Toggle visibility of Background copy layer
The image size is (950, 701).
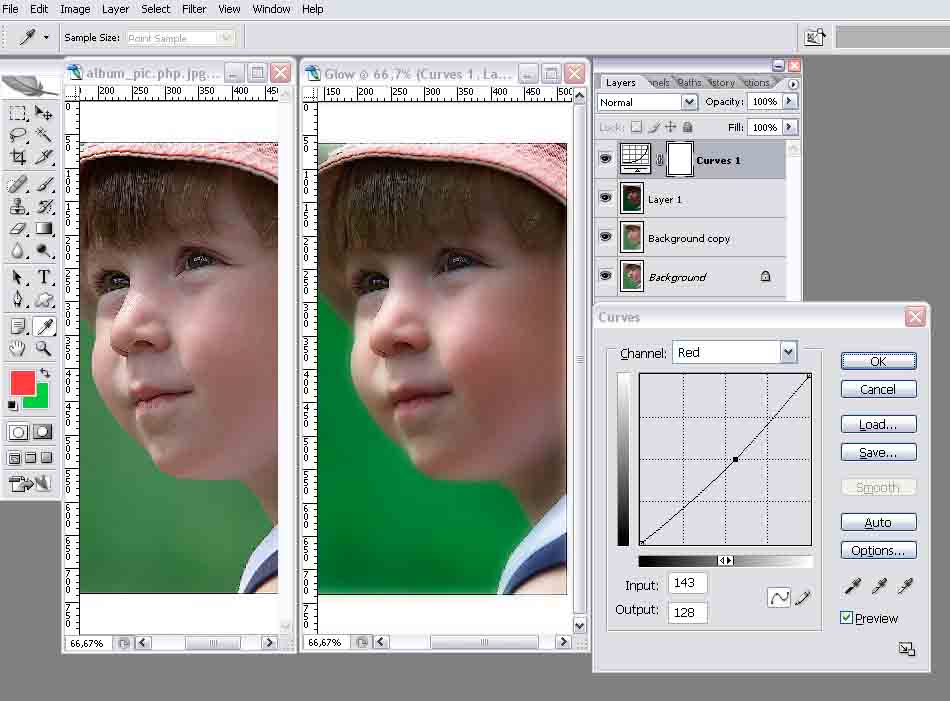click(605, 237)
